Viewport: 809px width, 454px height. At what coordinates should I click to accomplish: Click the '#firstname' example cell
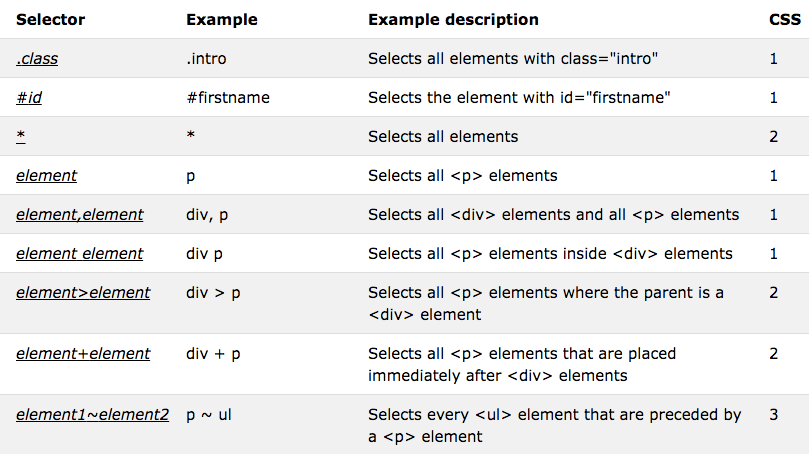pyautogui.click(x=227, y=98)
